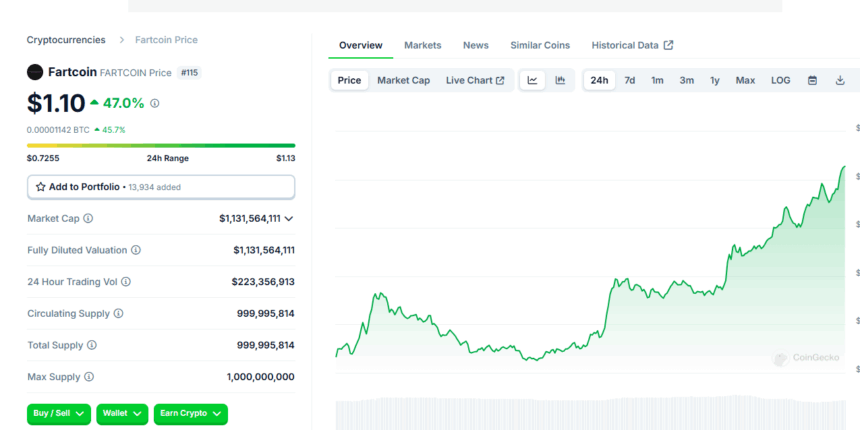Image resolution: width=860 pixels, height=430 pixels.
Task: Click external link icon next to Historical Data
Action: [668, 46]
